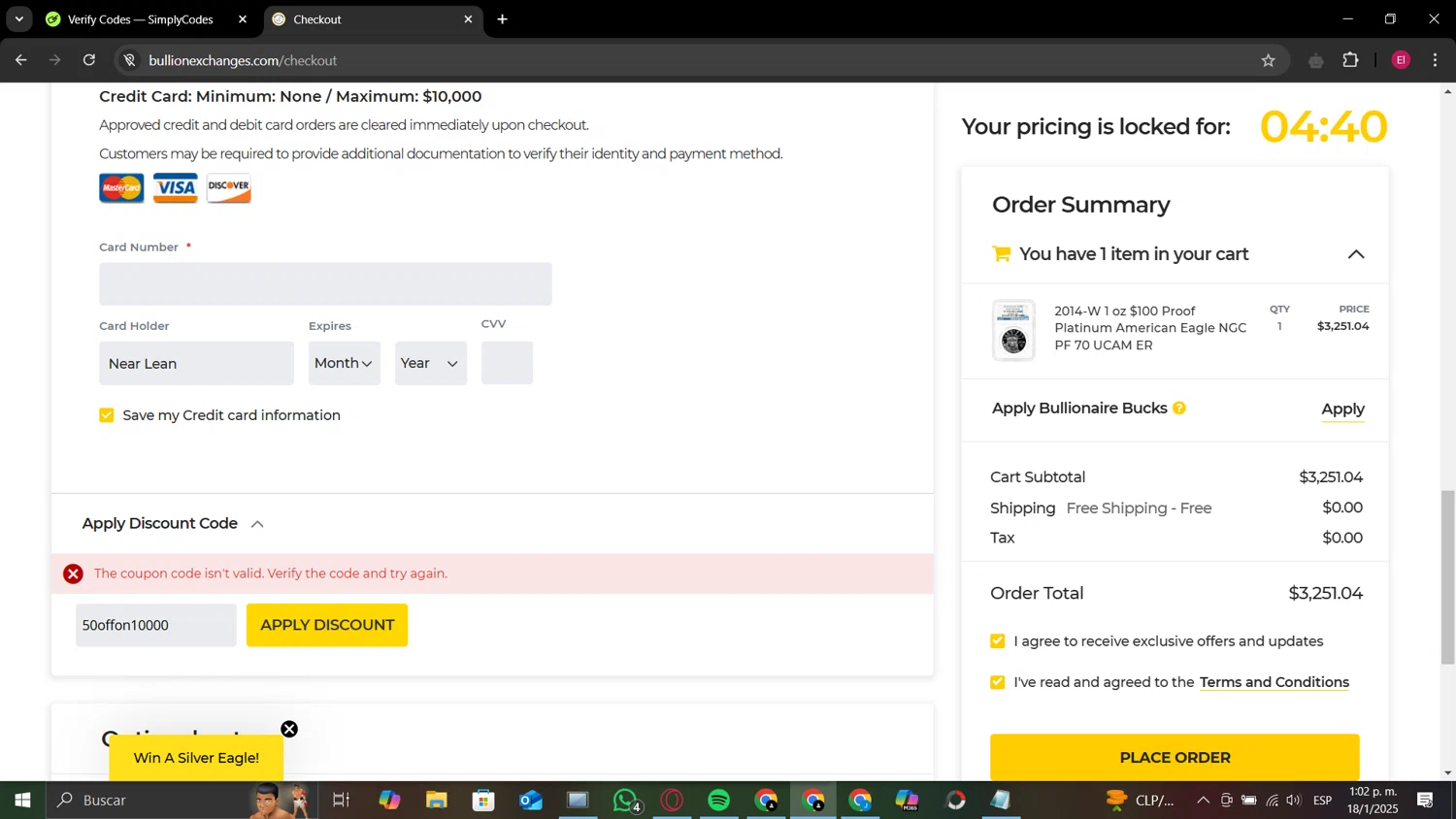Click the APPLY DISCOUNT button
Viewport: 1456px width, 819px height.
327,625
